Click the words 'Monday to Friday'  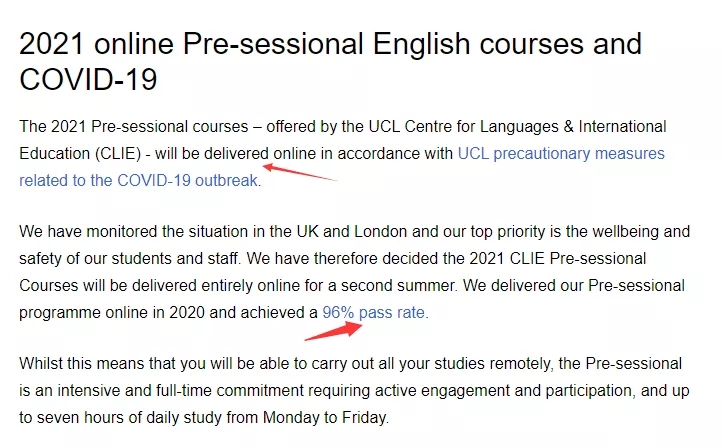[325, 418]
